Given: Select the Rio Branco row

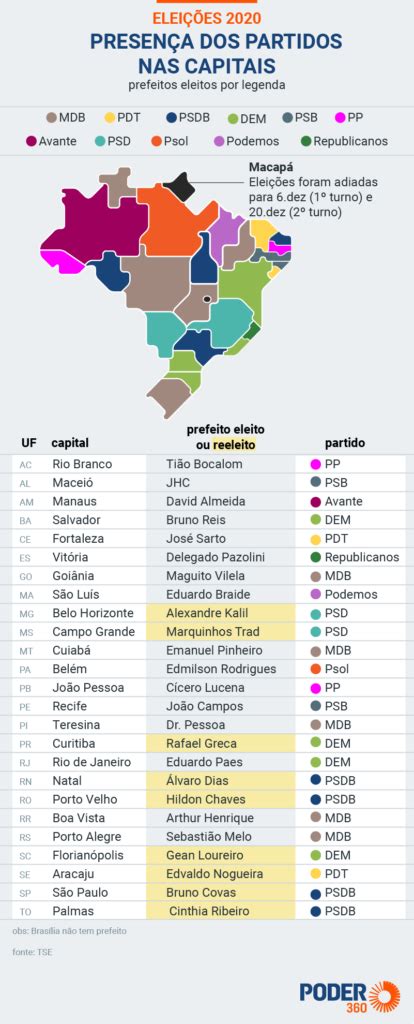Looking at the screenshot, I should point(209,464).
